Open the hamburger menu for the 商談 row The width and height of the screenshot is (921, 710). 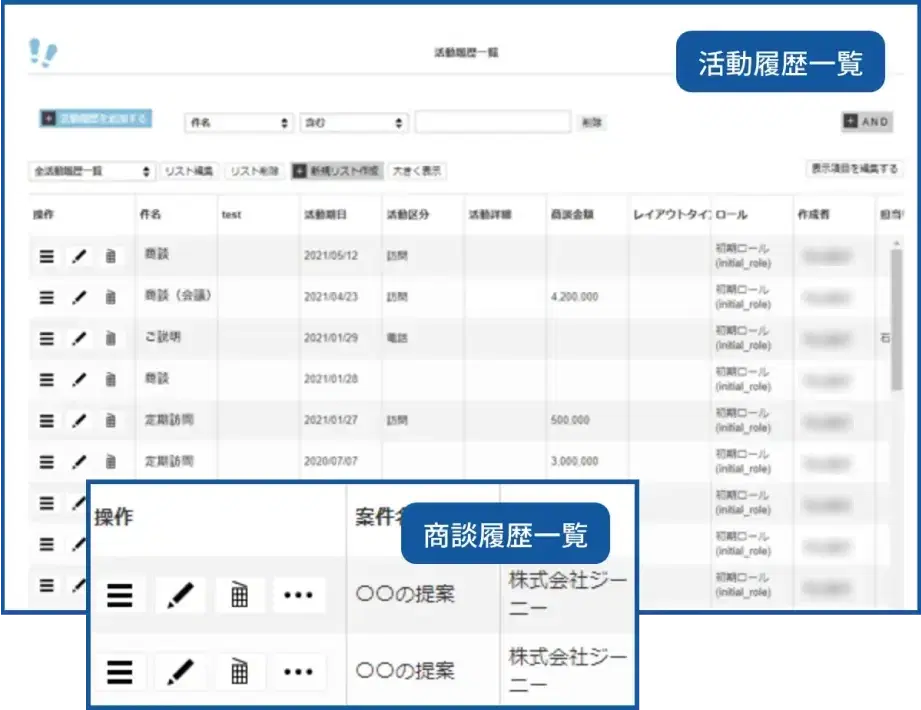(45, 256)
